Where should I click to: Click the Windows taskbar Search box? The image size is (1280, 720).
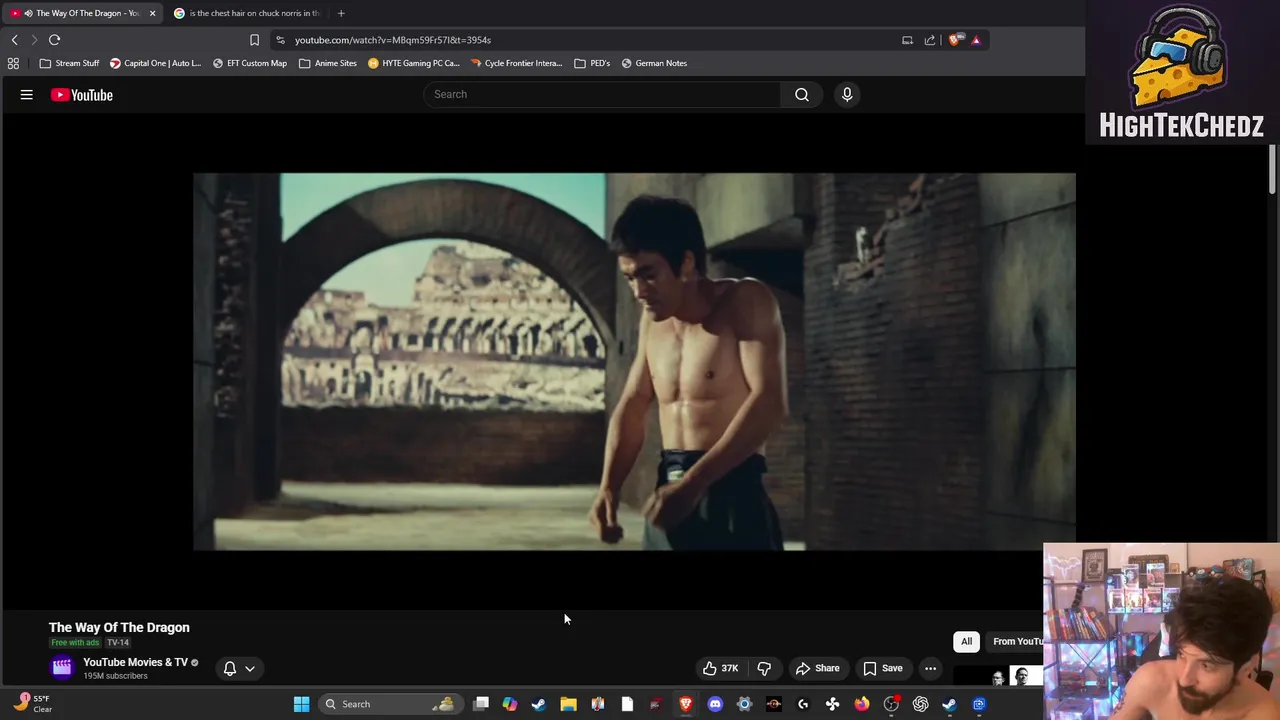(389, 704)
